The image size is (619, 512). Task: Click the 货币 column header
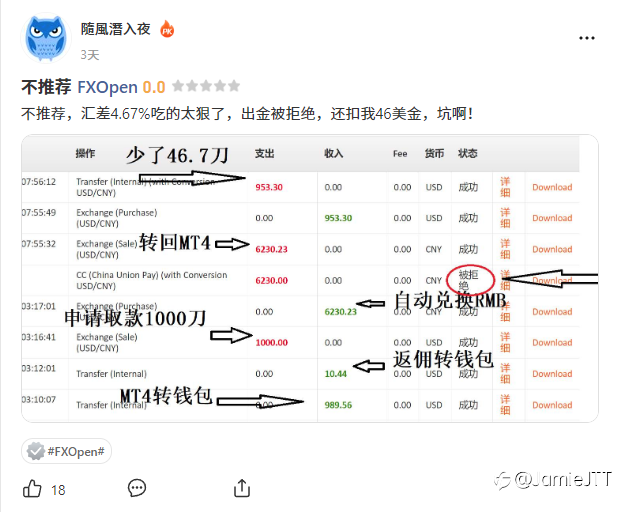click(x=434, y=153)
